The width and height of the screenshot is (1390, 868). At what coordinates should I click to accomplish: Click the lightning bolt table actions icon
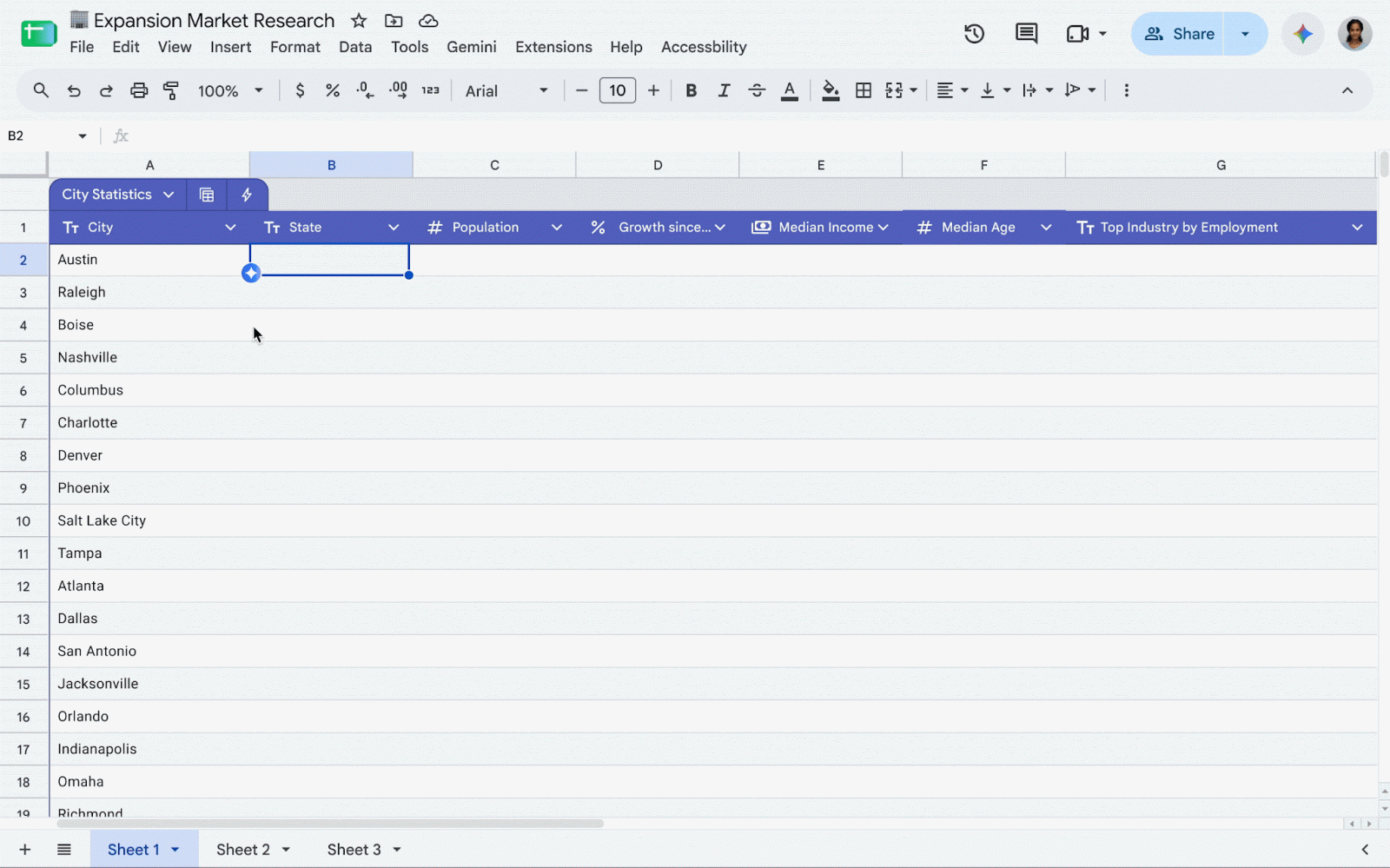point(247,195)
